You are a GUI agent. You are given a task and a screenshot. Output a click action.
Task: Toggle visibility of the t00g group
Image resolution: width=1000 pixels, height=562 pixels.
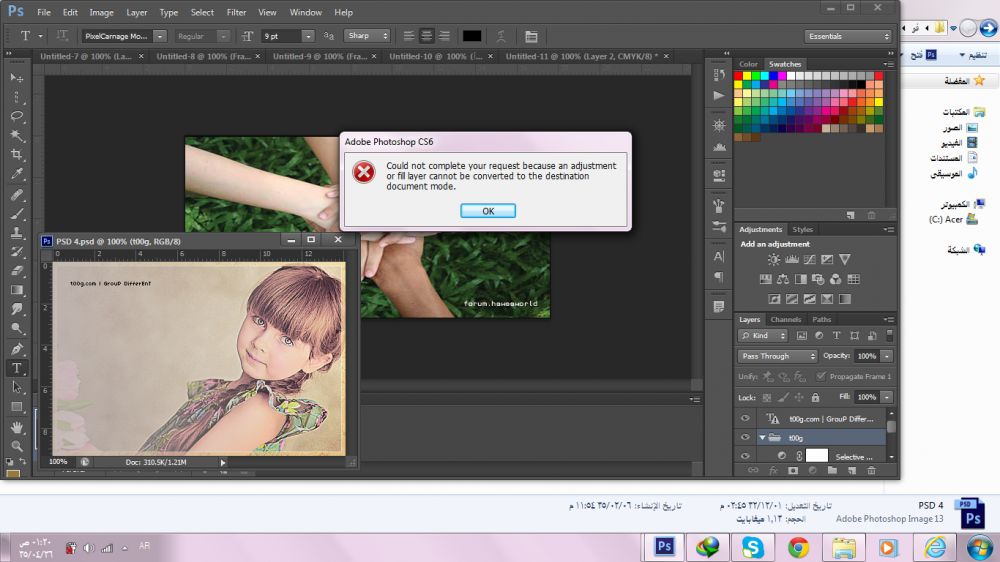(x=744, y=437)
